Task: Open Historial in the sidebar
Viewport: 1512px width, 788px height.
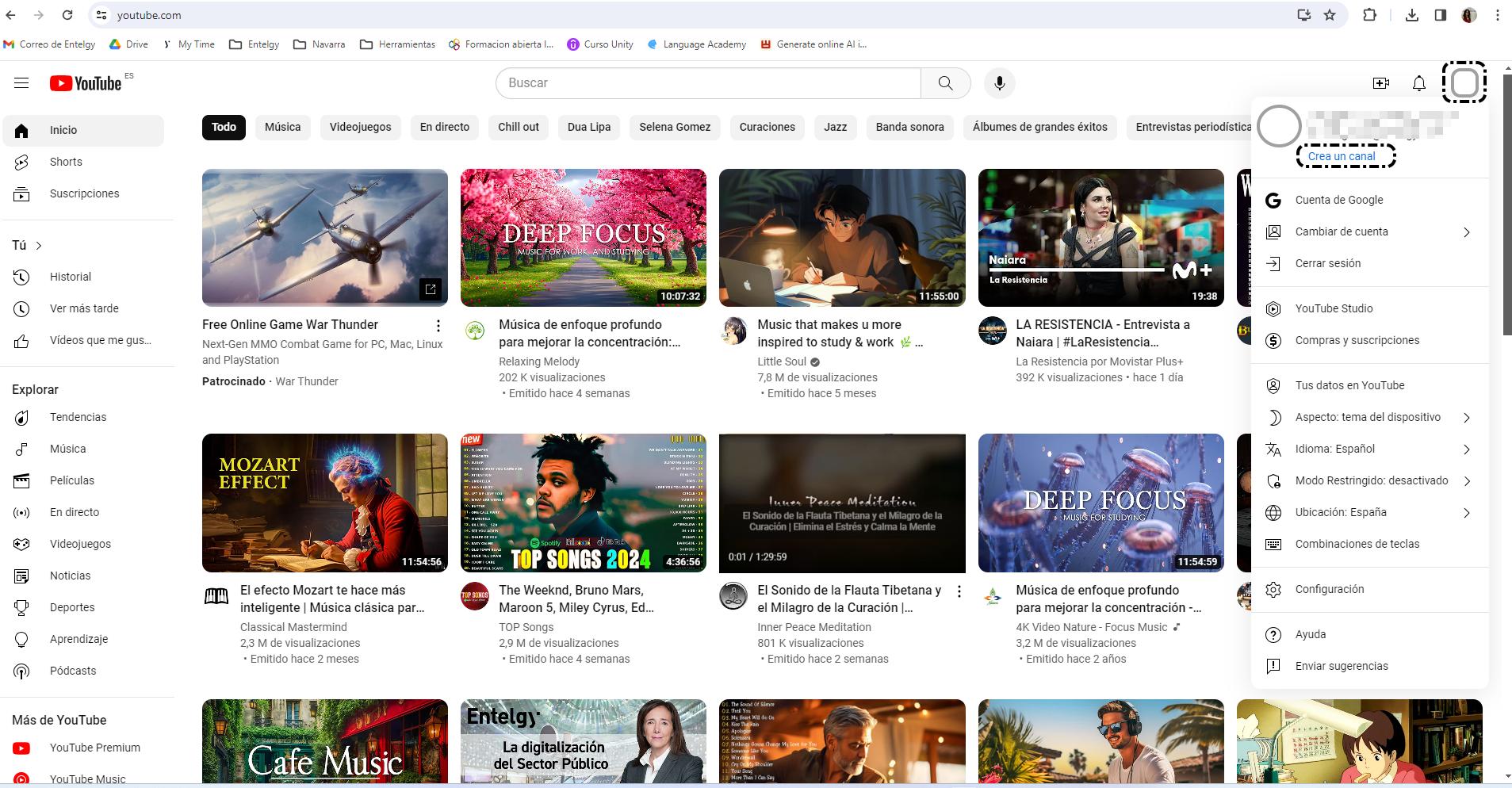Action: pos(83,277)
